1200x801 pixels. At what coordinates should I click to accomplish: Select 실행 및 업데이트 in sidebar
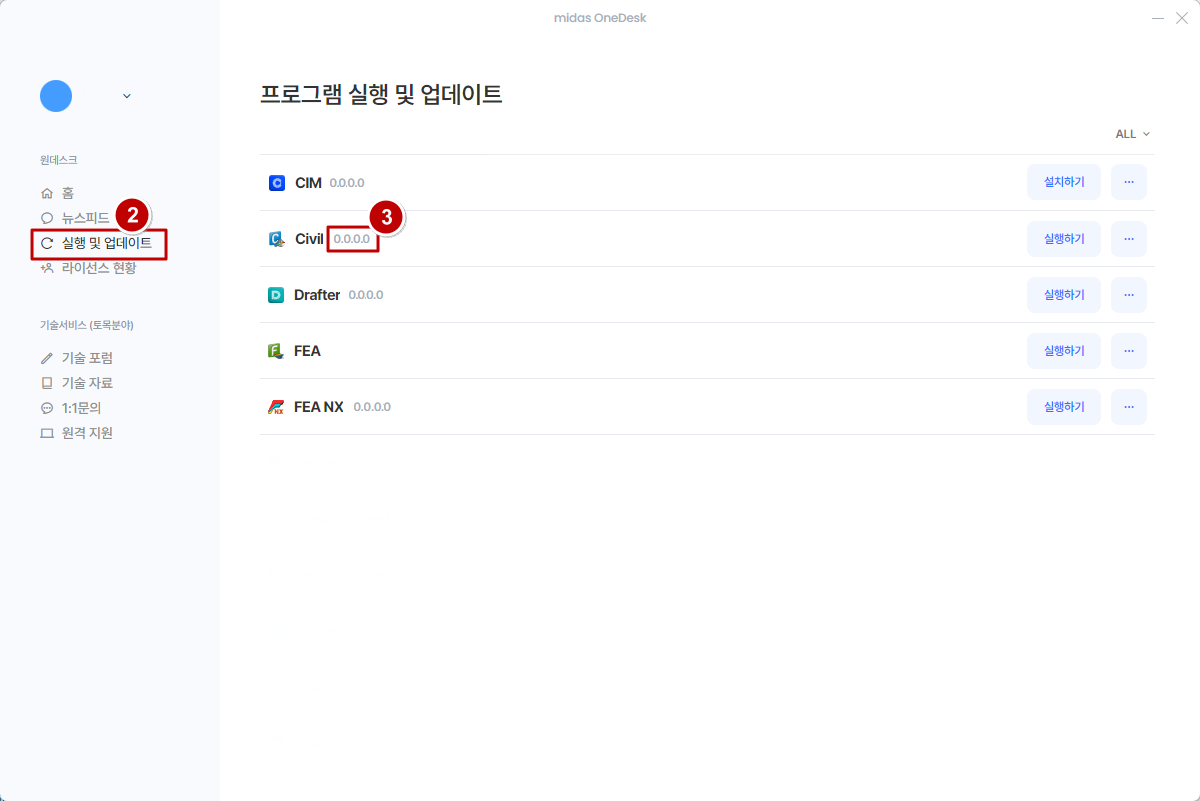[x=107, y=243]
